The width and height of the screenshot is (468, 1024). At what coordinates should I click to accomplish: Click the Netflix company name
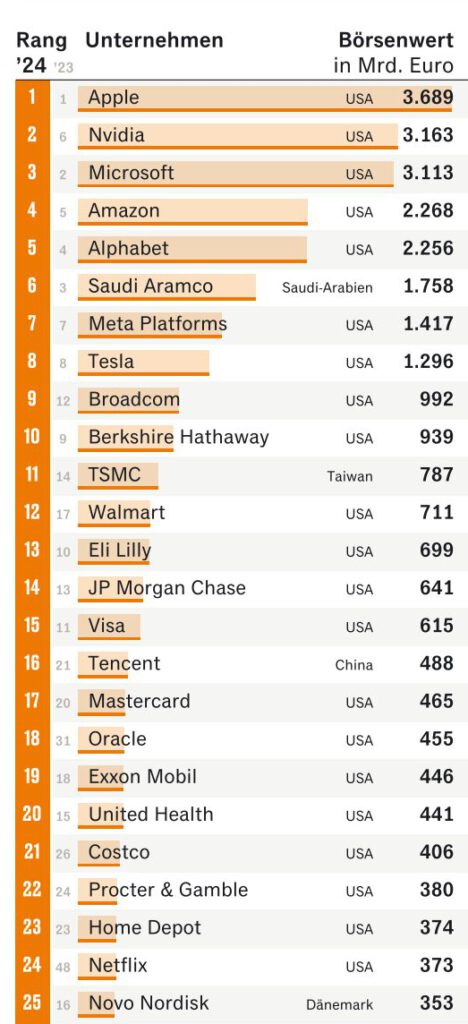[118, 965]
